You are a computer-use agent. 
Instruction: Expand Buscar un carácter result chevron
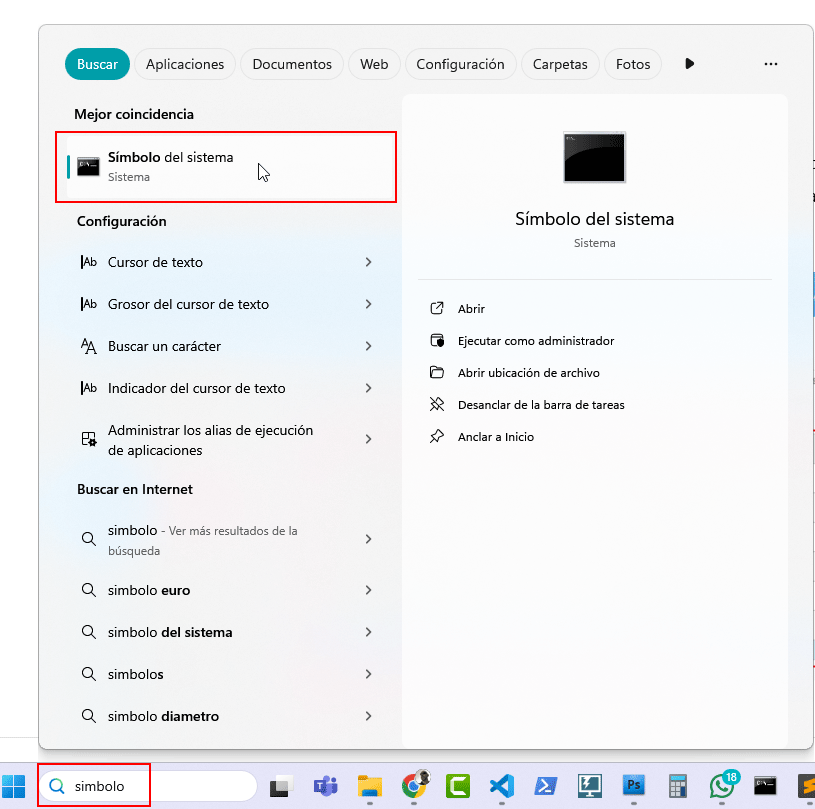[368, 346]
